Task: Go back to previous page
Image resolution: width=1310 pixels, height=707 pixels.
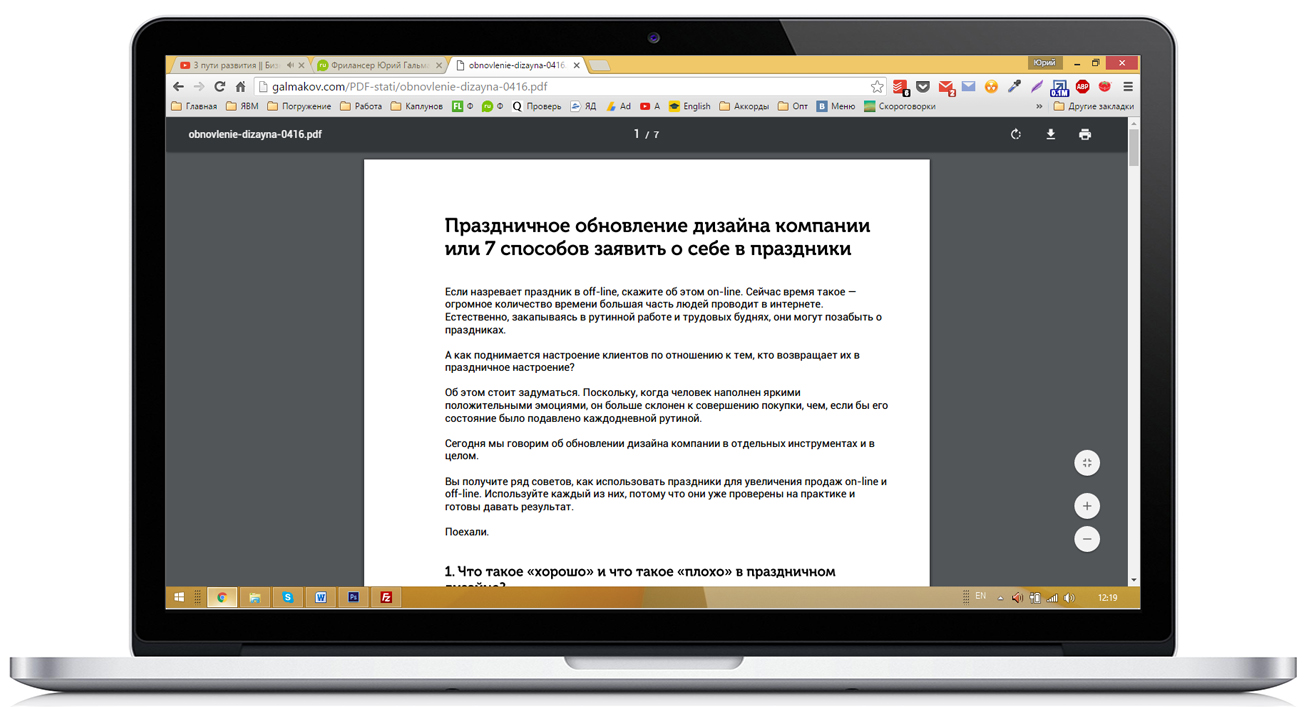Action: (x=179, y=87)
